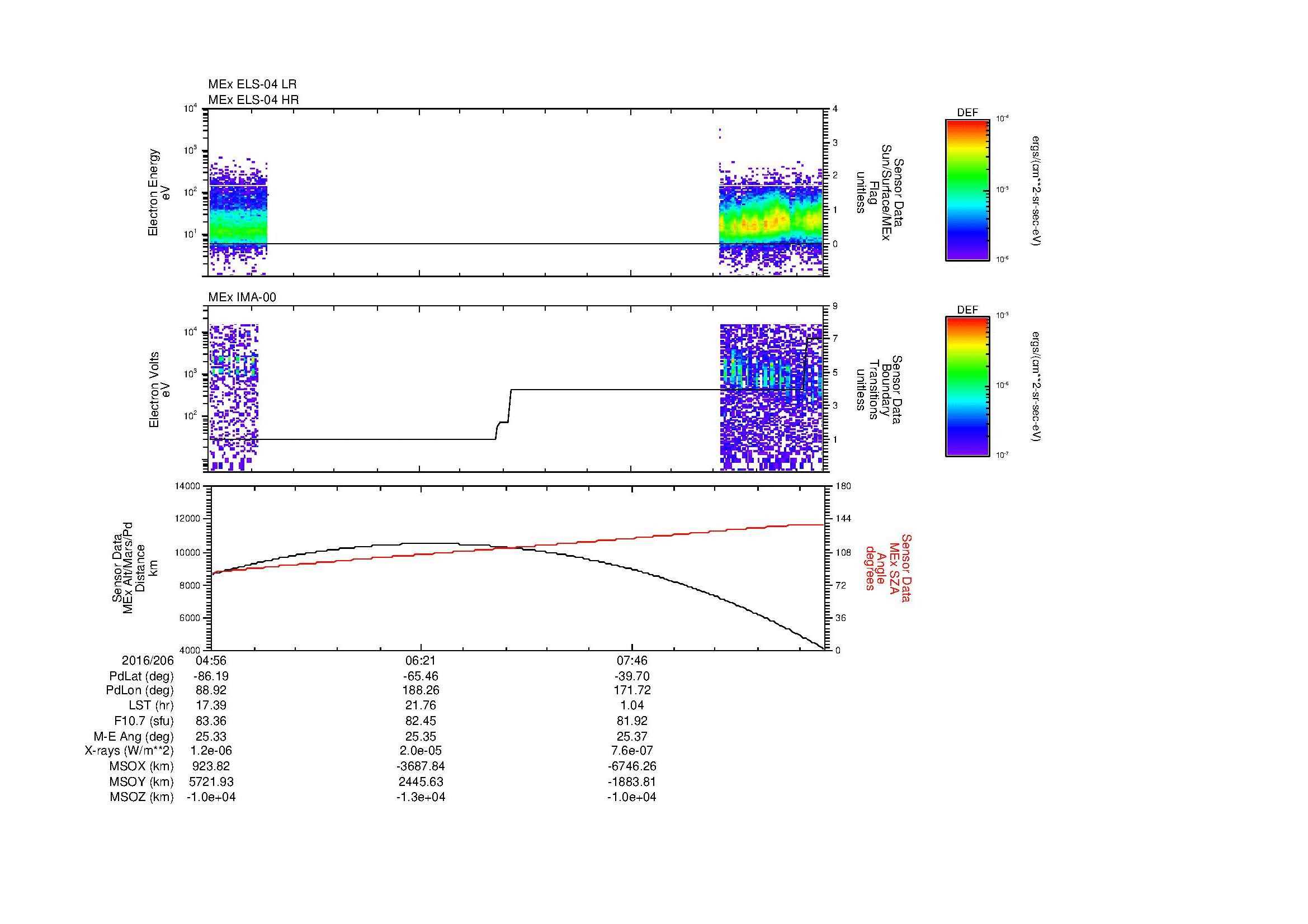Click the 'M-E Ang (deg)' row label
The image size is (1308, 924).
tap(134, 737)
